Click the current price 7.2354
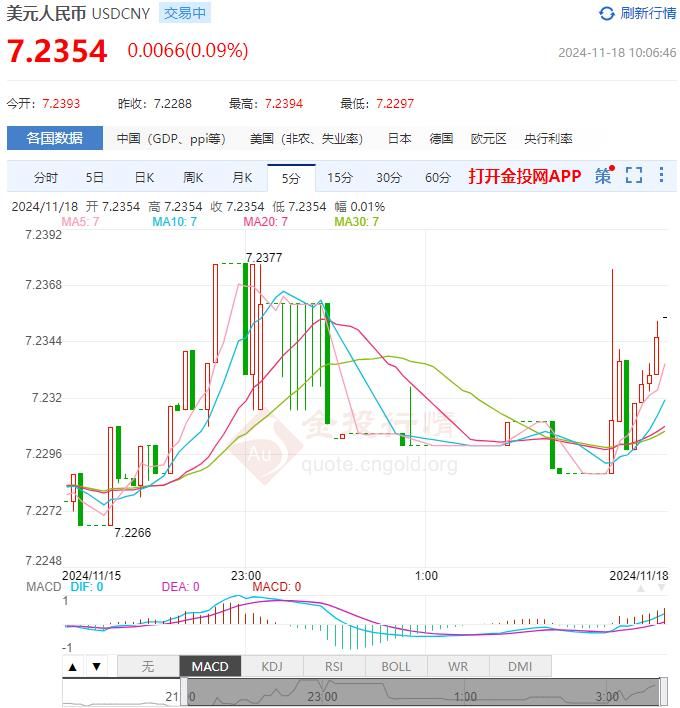Viewport: 680px width, 708px height. (x=57, y=51)
